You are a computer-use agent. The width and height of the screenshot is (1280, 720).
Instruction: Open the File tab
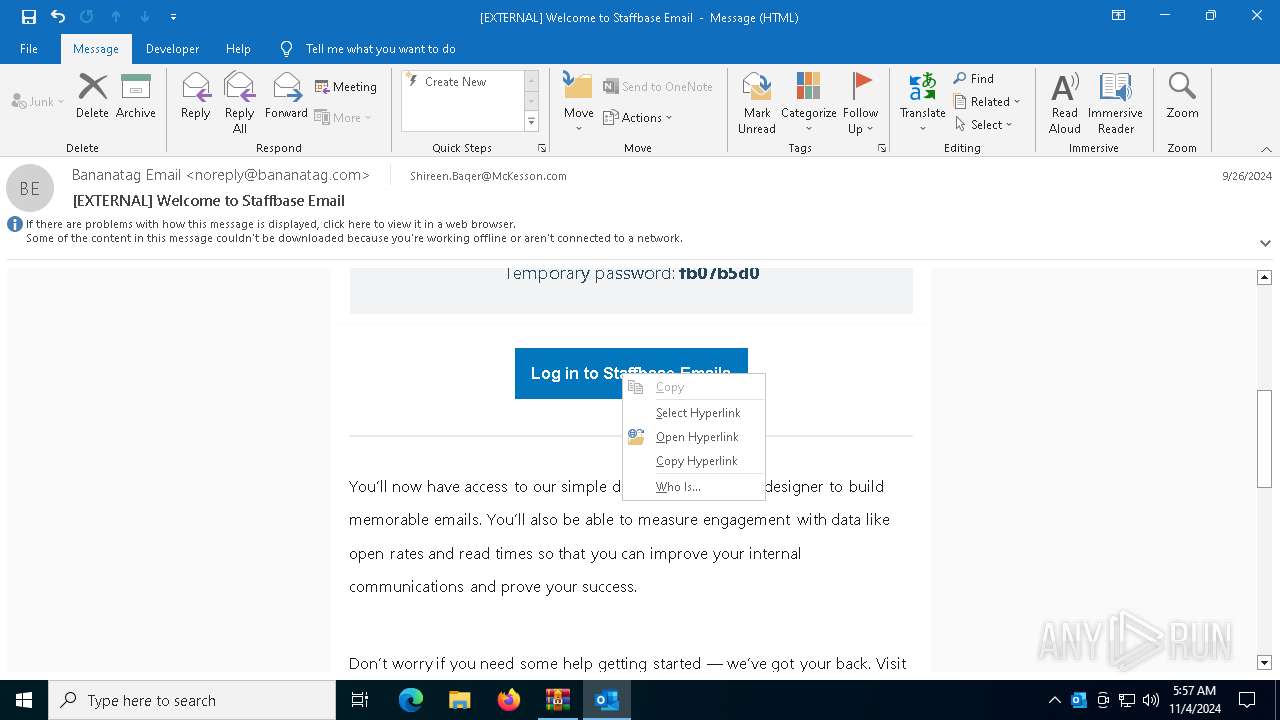click(x=29, y=49)
